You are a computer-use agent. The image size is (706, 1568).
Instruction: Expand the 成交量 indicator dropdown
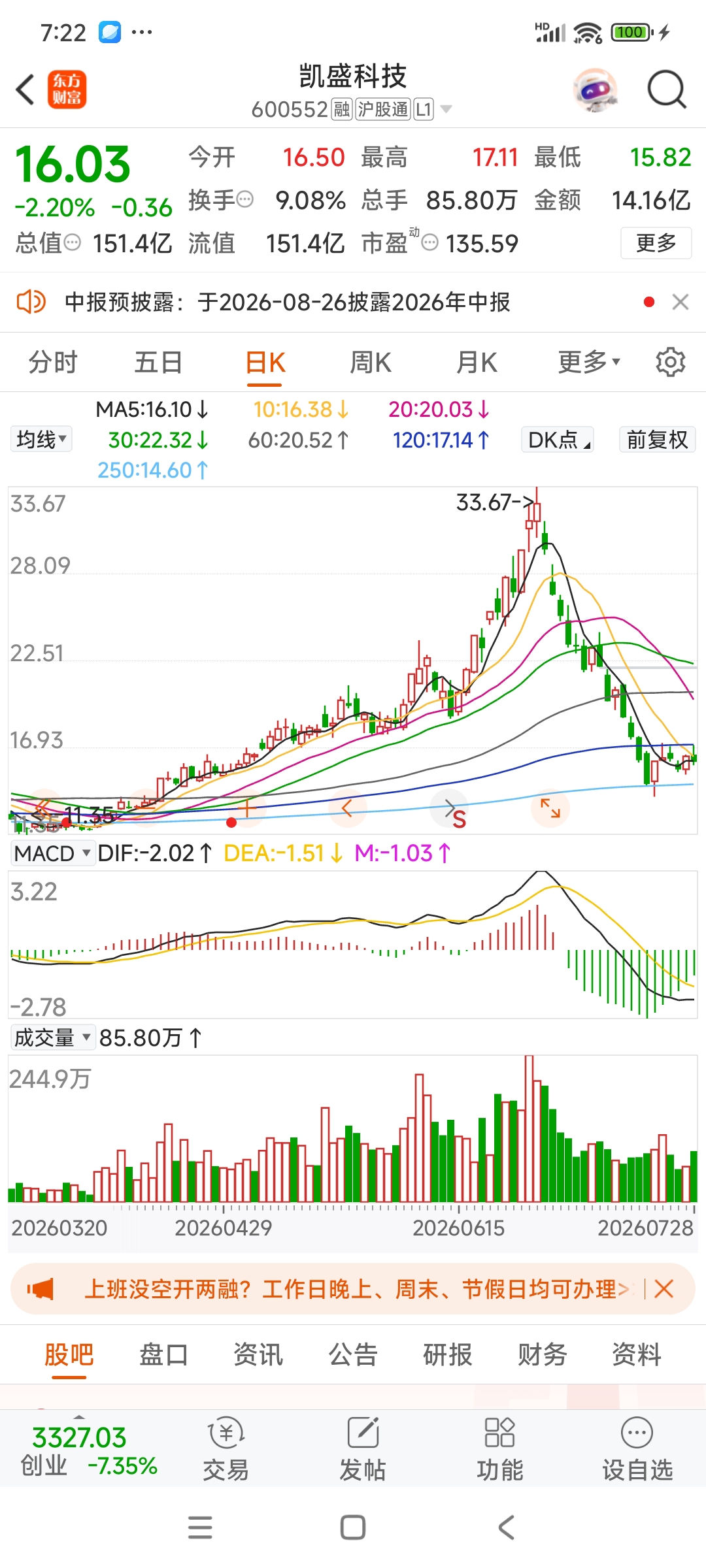click(52, 1037)
